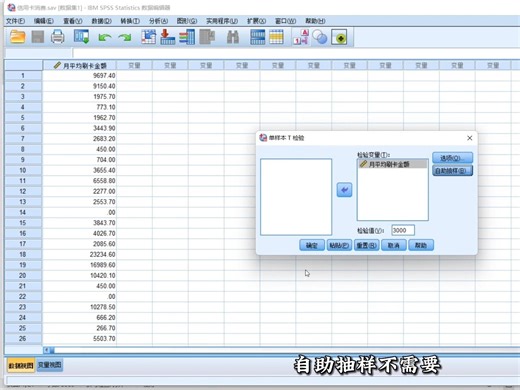Click the Insert cases toolbar icon
Viewport: 520px width, 390px height.
click(258, 37)
